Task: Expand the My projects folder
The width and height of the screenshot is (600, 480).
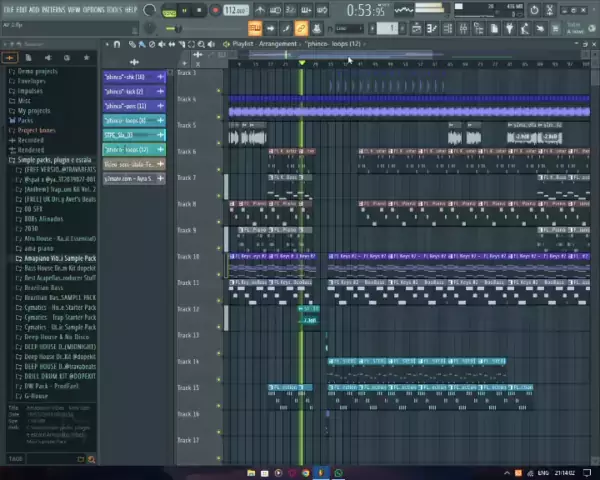Action: coord(34,110)
